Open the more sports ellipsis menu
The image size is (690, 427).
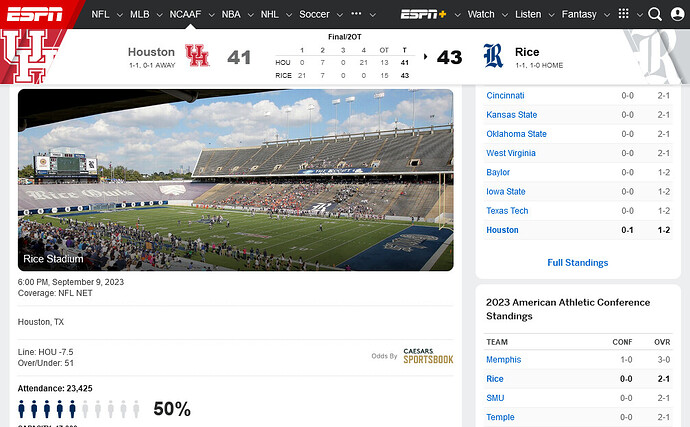tap(357, 14)
